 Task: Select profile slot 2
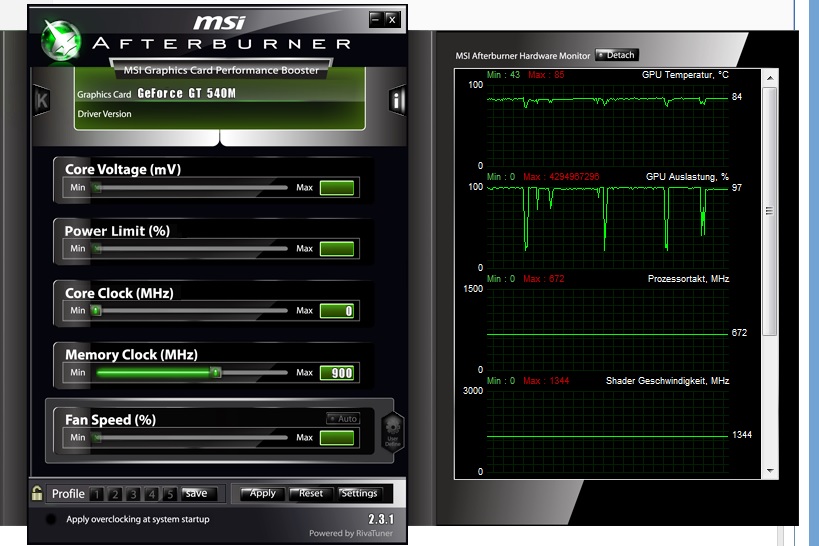pyautogui.click(x=115, y=494)
